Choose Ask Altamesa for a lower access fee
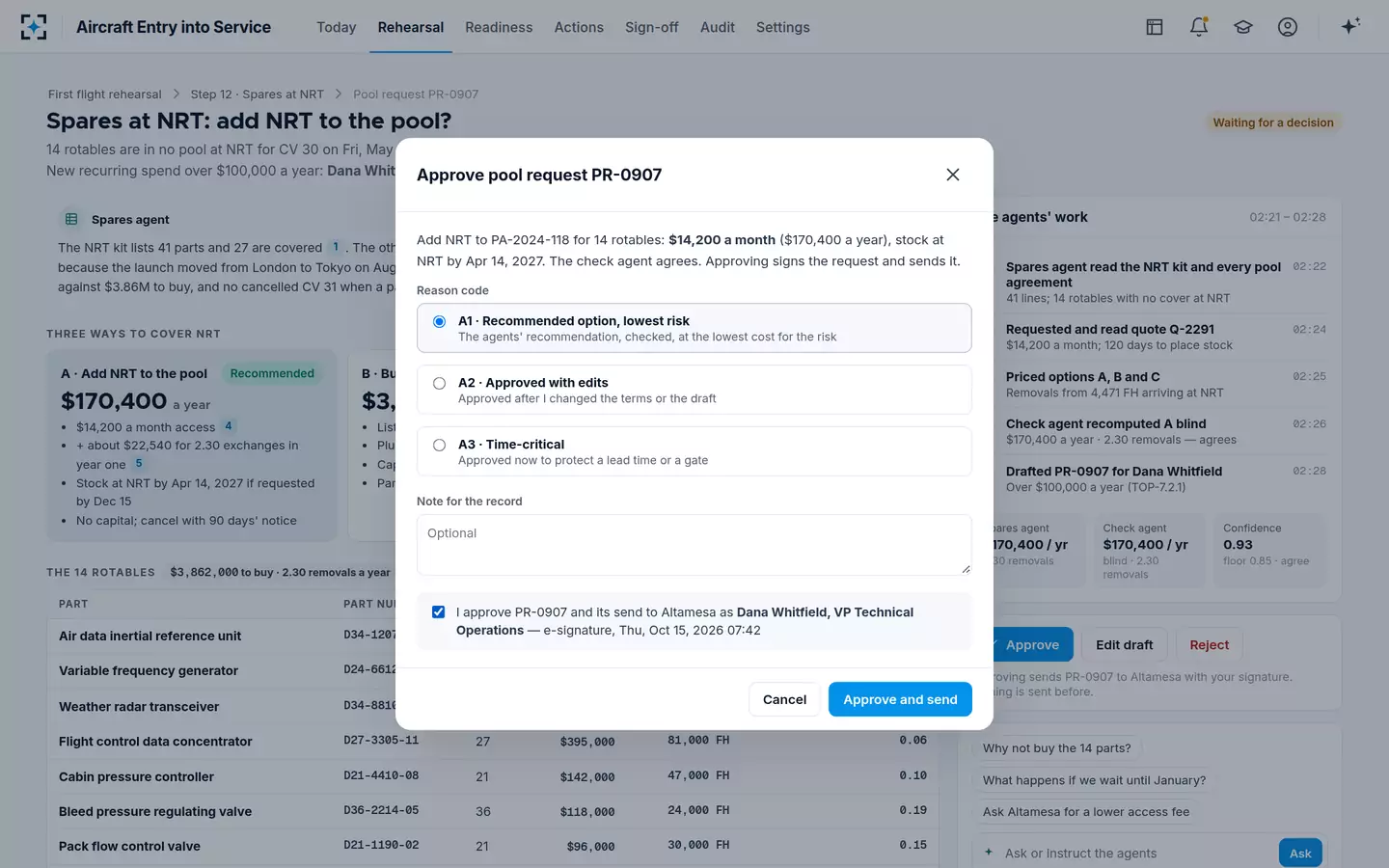Viewport: 1389px width, 868px height. click(x=1086, y=812)
